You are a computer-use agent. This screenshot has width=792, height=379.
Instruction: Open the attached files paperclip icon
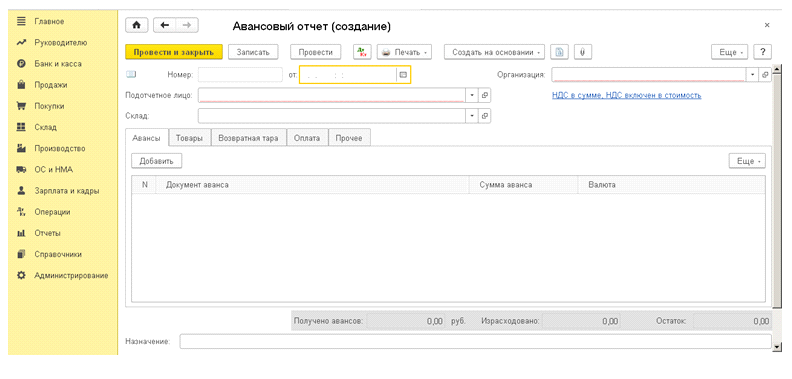582,52
